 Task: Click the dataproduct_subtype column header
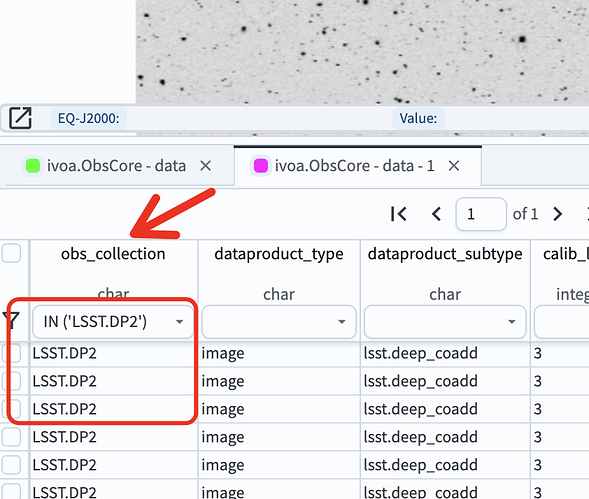(x=445, y=254)
